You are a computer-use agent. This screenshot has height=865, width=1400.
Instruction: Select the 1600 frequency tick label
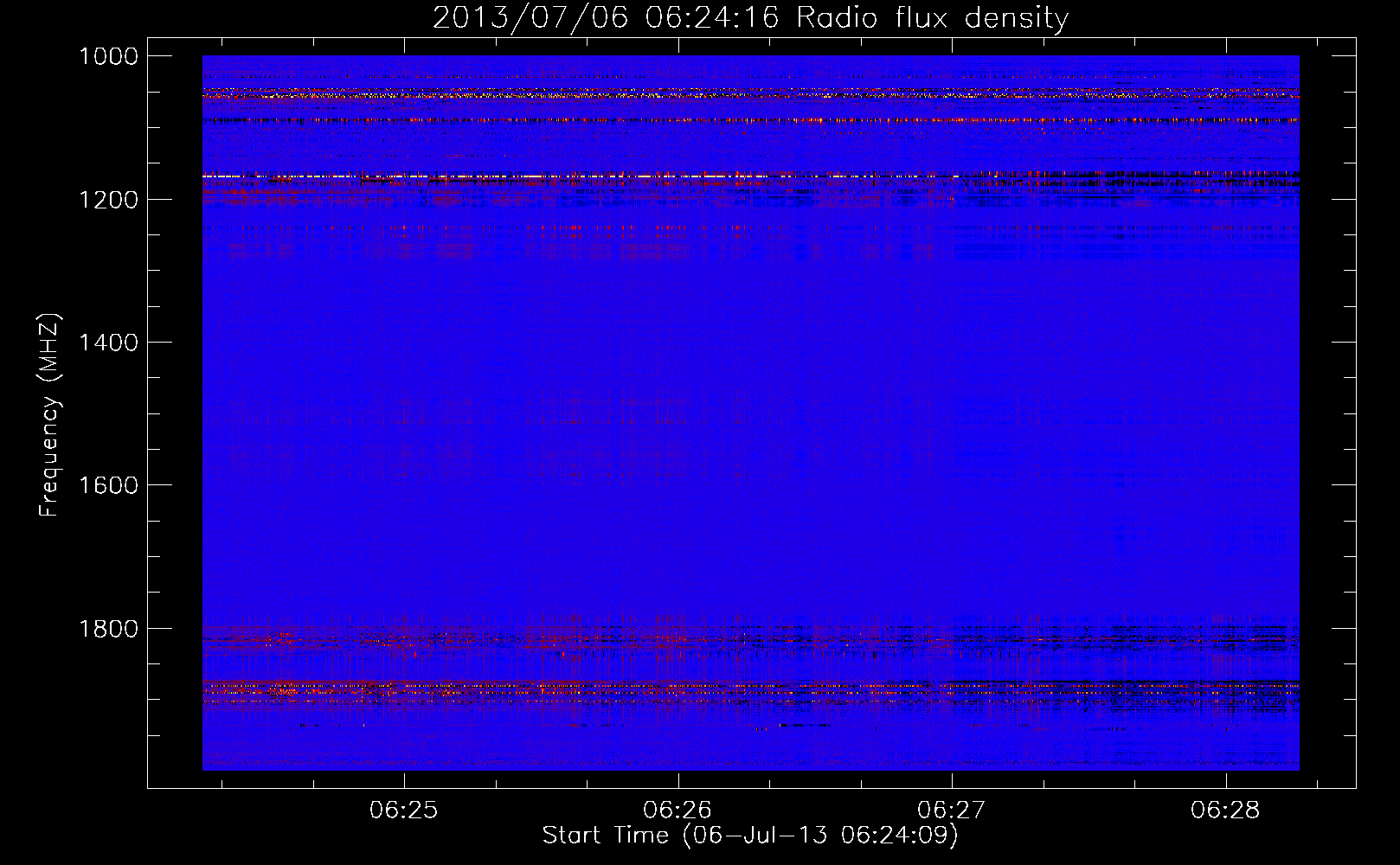pyautogui.click(x=108, y=485)
